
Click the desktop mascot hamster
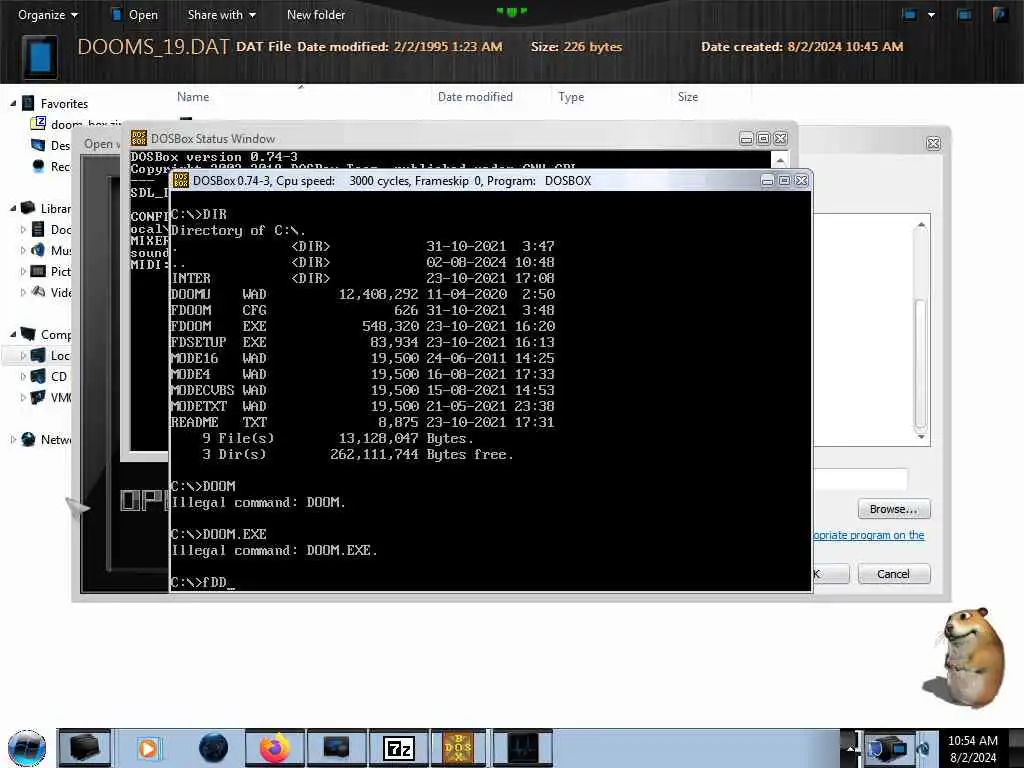(x=965, y=658)
